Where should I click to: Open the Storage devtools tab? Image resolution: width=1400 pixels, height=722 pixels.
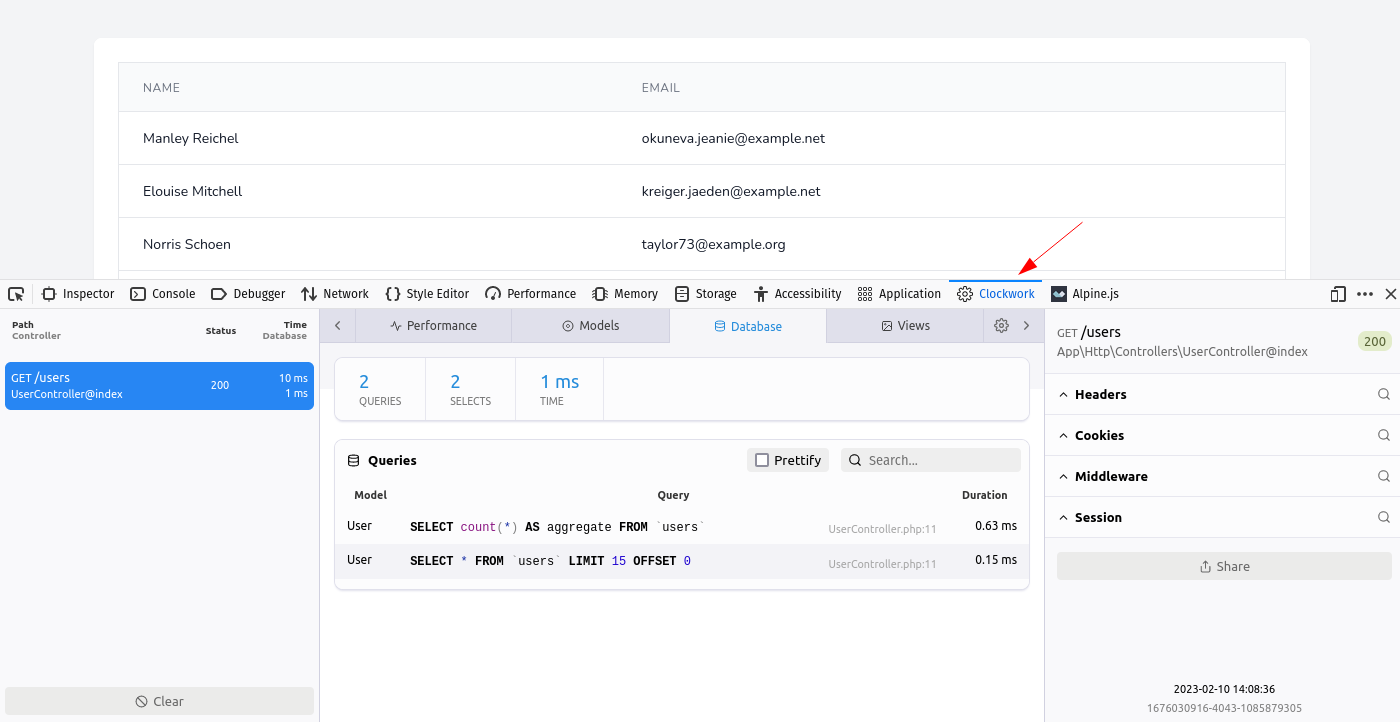coord(706,294)
